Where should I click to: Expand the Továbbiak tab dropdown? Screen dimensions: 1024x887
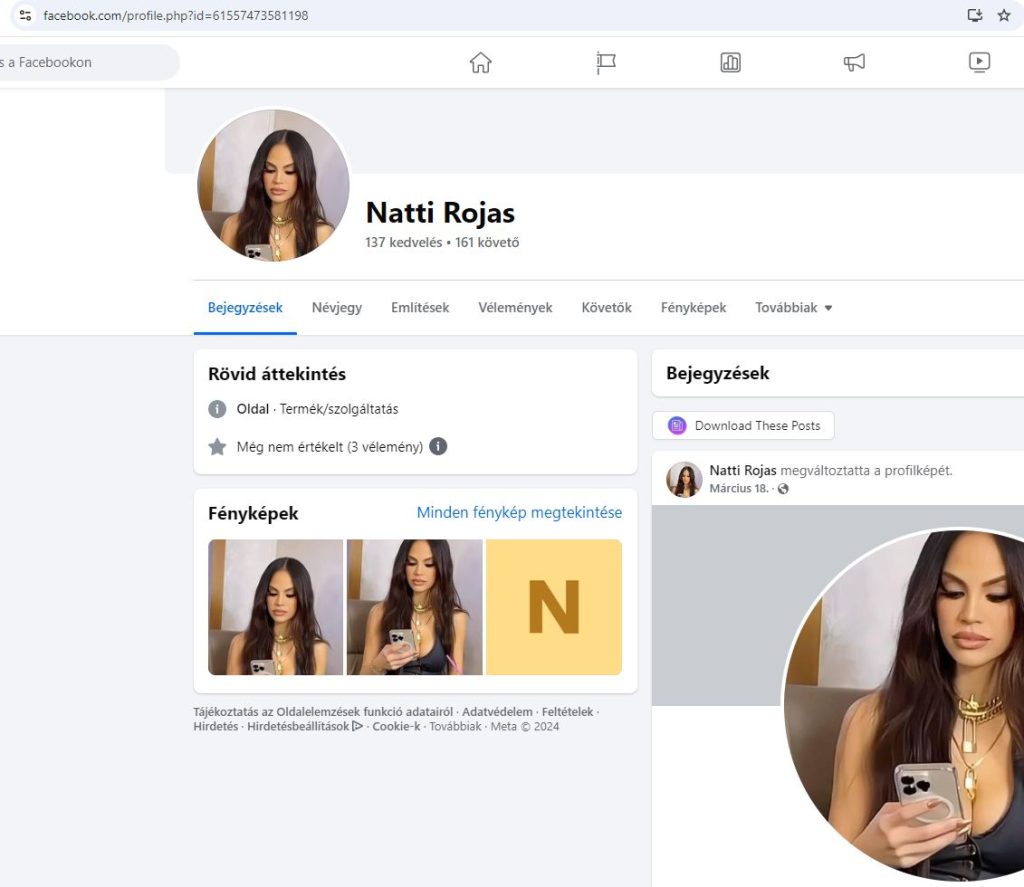click(793, 308)
